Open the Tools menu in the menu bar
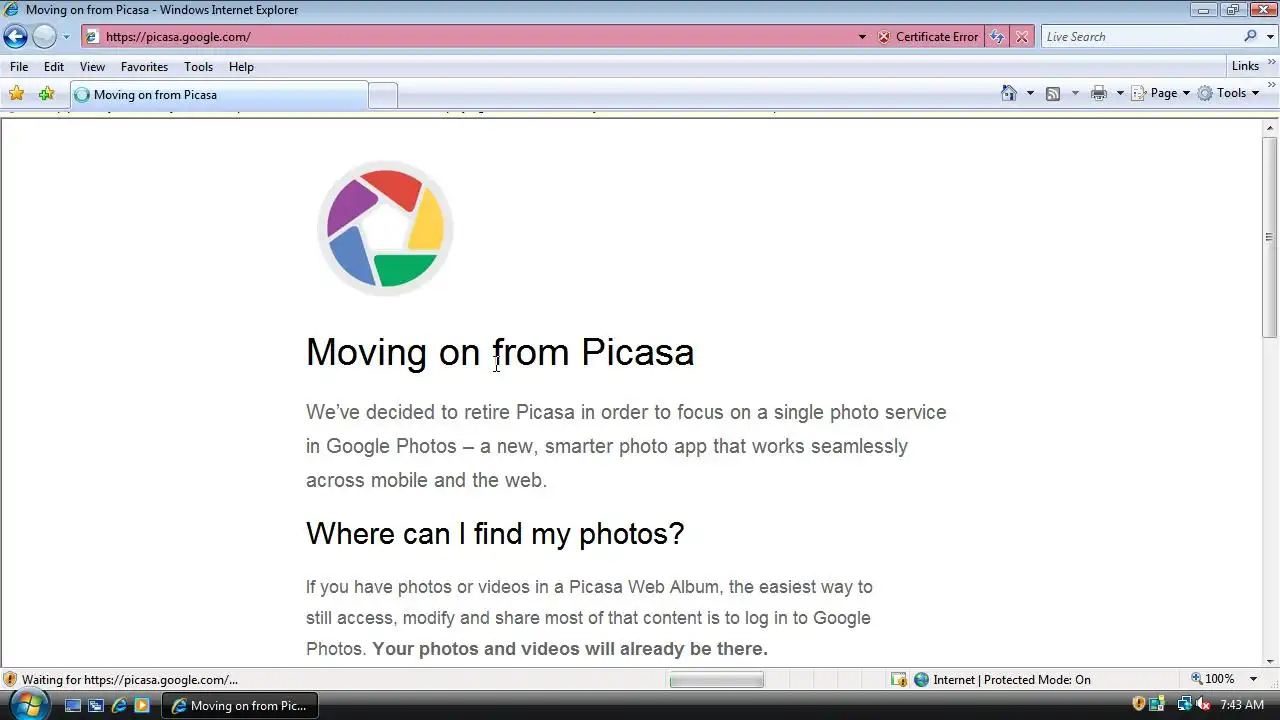This screenshot has height=720, width=1280. tap(198, 67)
